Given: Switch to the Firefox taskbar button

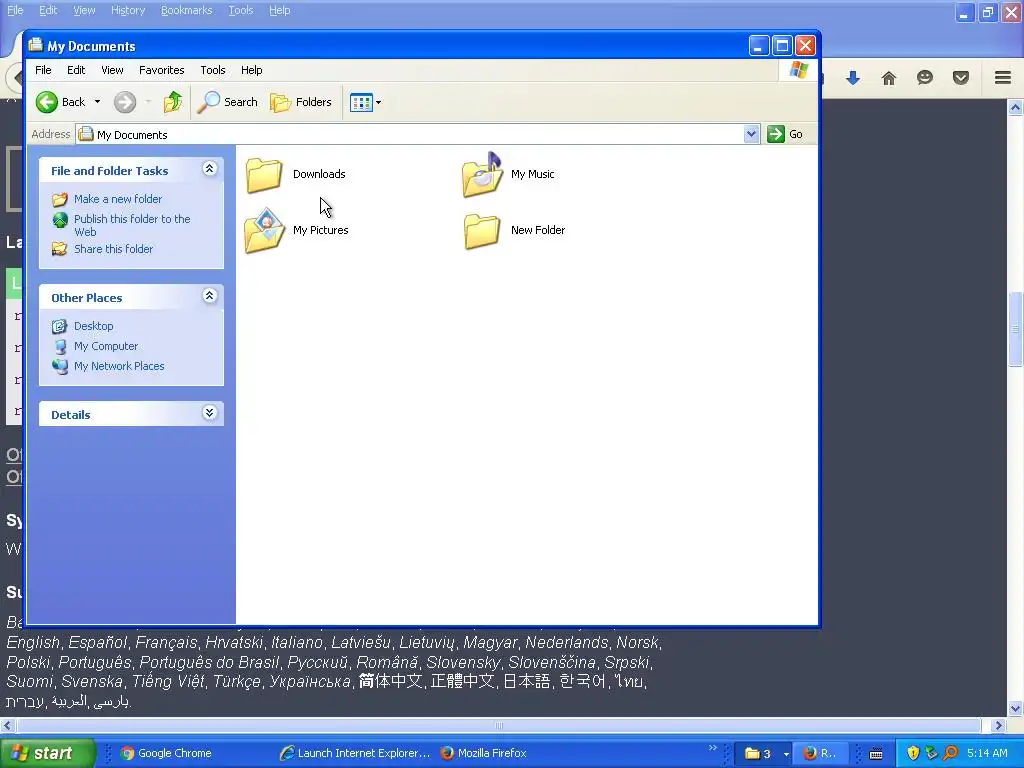Looking at the screenshot, I should [821, 754].
